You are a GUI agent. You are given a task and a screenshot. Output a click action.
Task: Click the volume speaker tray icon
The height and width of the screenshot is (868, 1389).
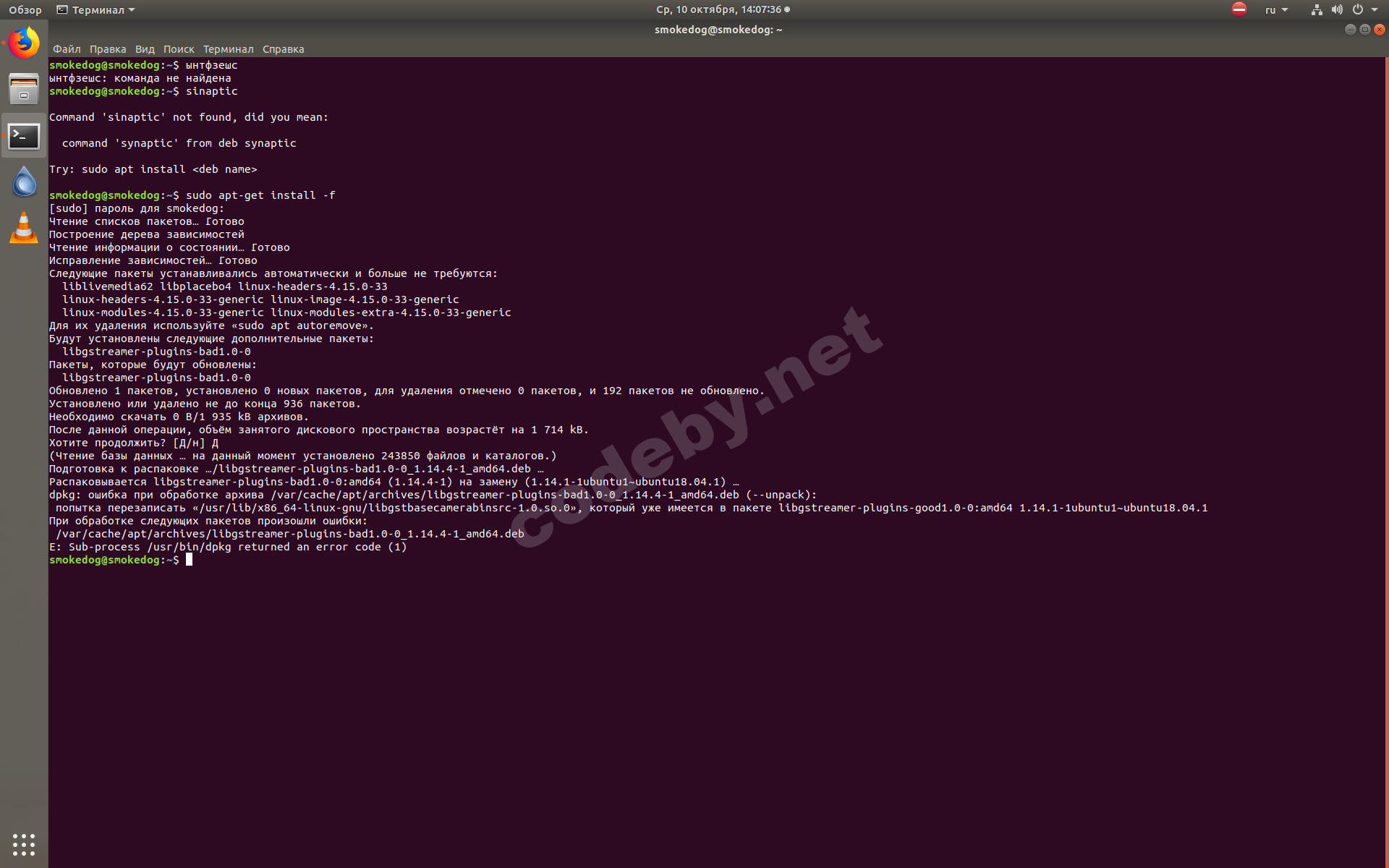pyautogui.click(x=1337, y=9)
